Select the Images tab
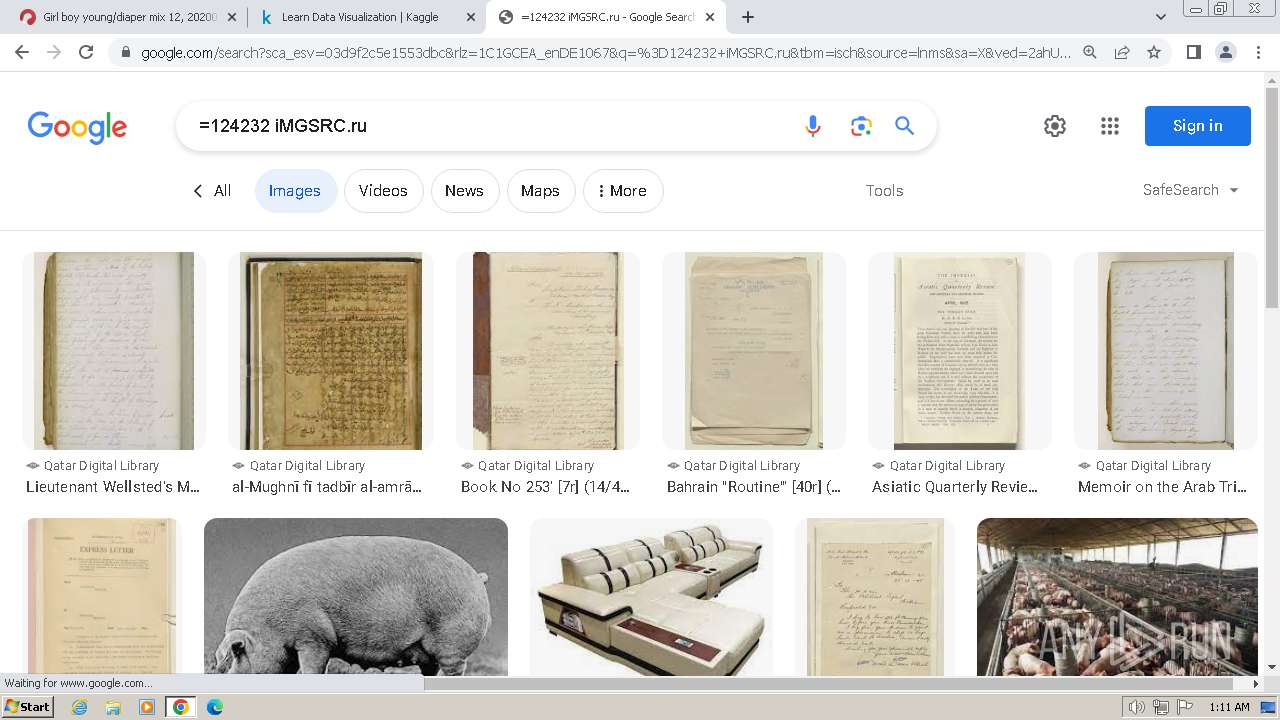Image resolution: width=1280 pixels, height=720 pixels. 295,191
